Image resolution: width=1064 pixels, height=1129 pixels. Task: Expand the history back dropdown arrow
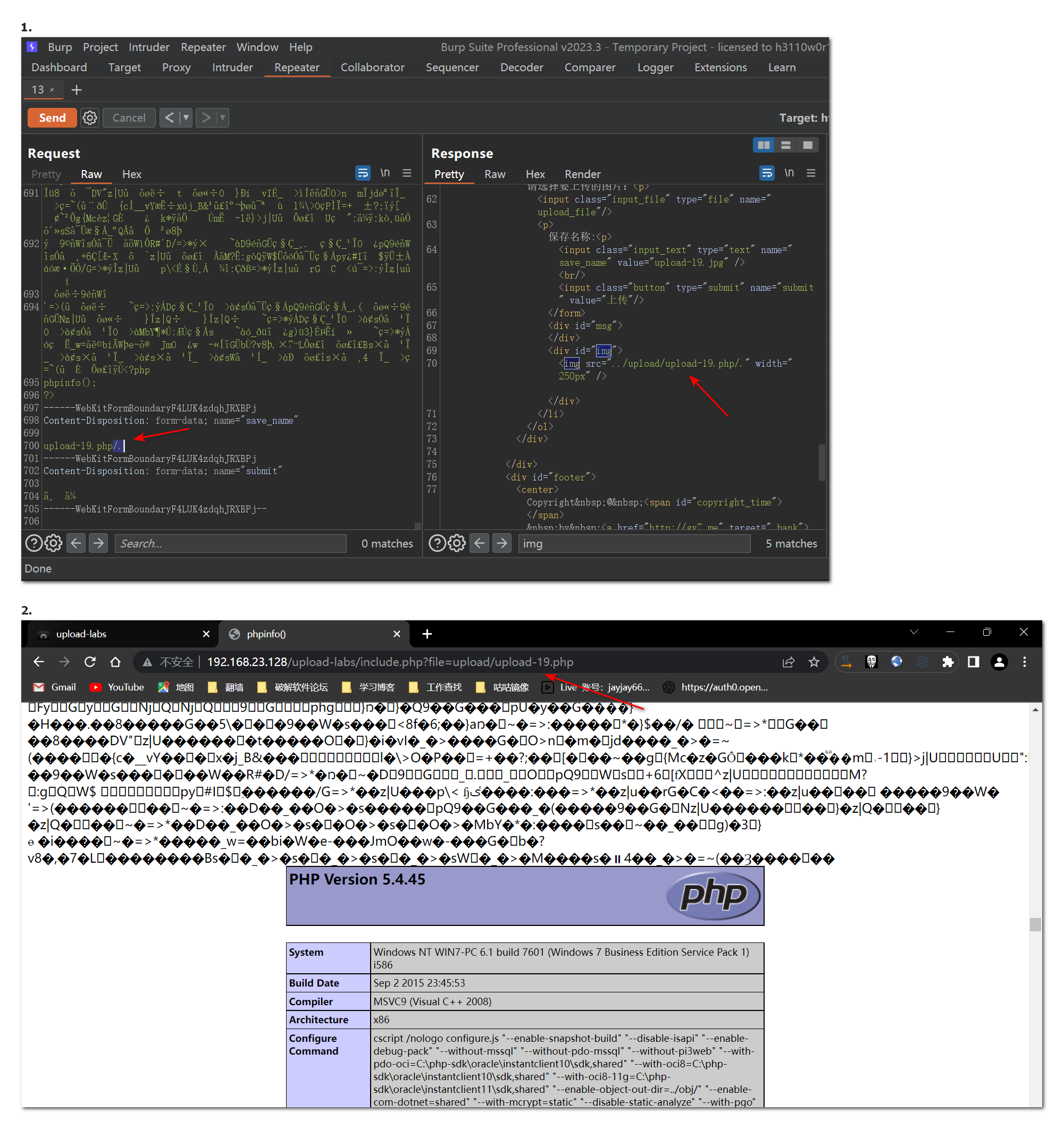point(186,117)
